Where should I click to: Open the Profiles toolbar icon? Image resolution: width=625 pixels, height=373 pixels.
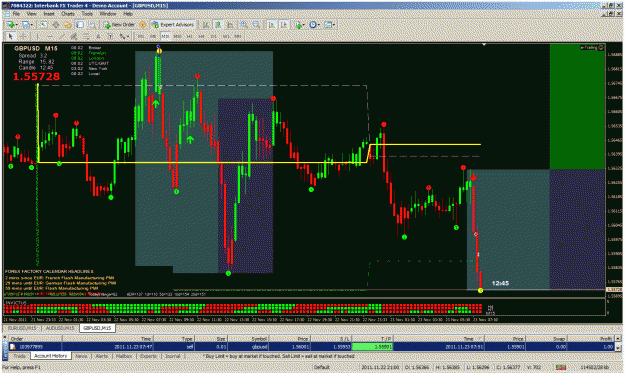(26, 25)
